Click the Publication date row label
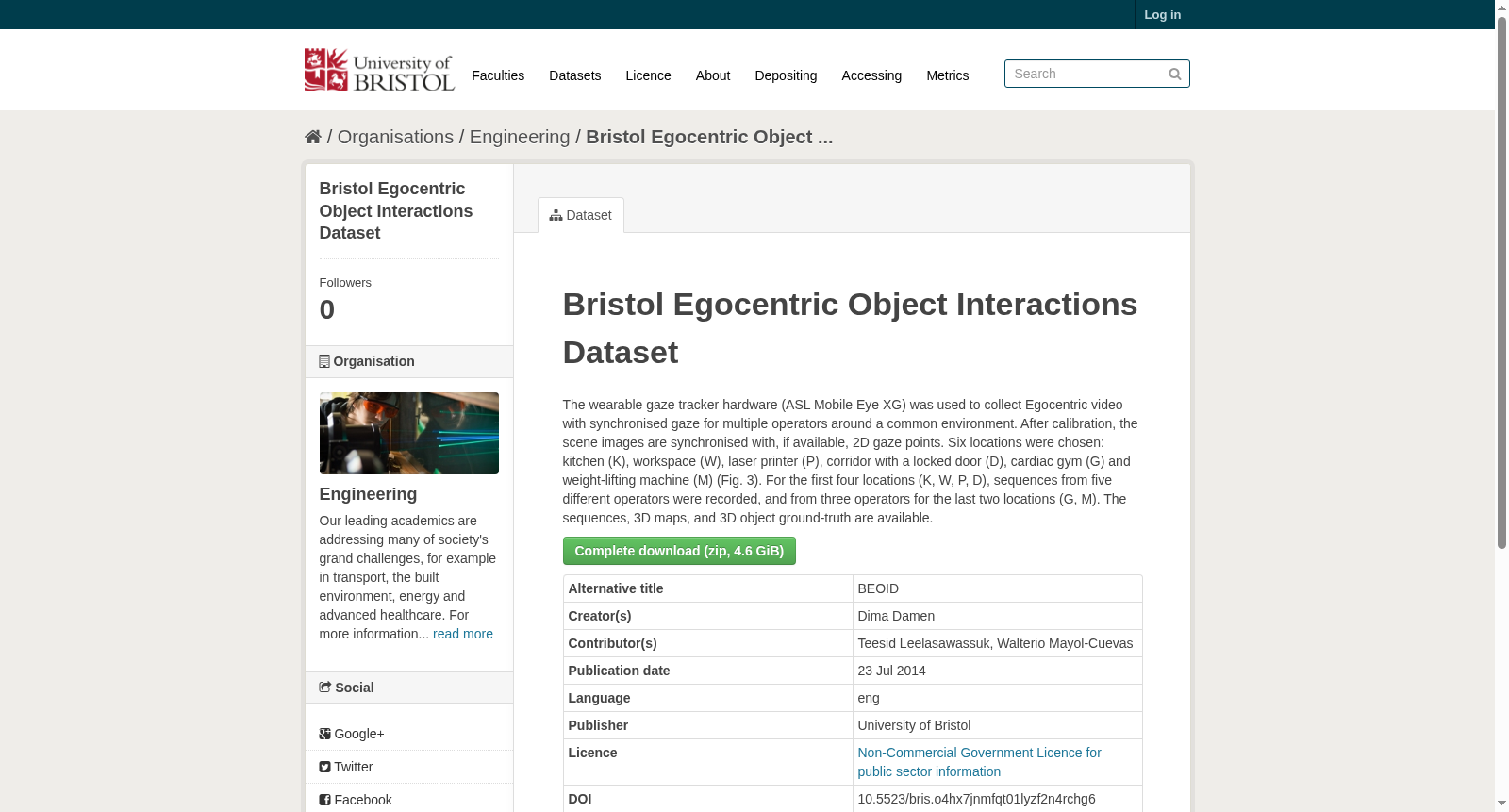1509x812 pixels. coord(619,671)
